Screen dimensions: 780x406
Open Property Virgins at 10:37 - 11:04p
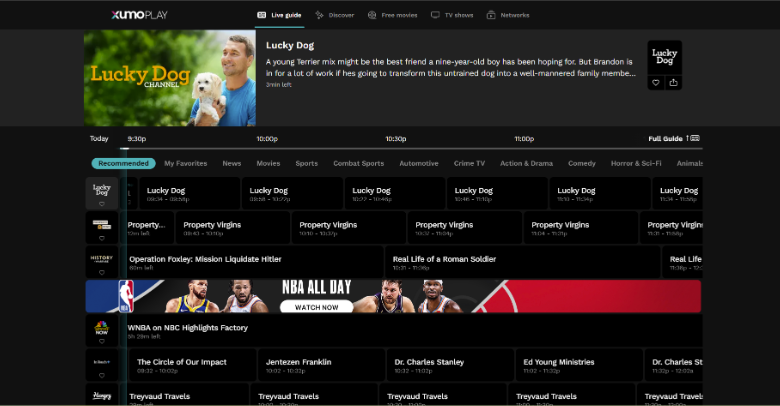pos(465,228)
